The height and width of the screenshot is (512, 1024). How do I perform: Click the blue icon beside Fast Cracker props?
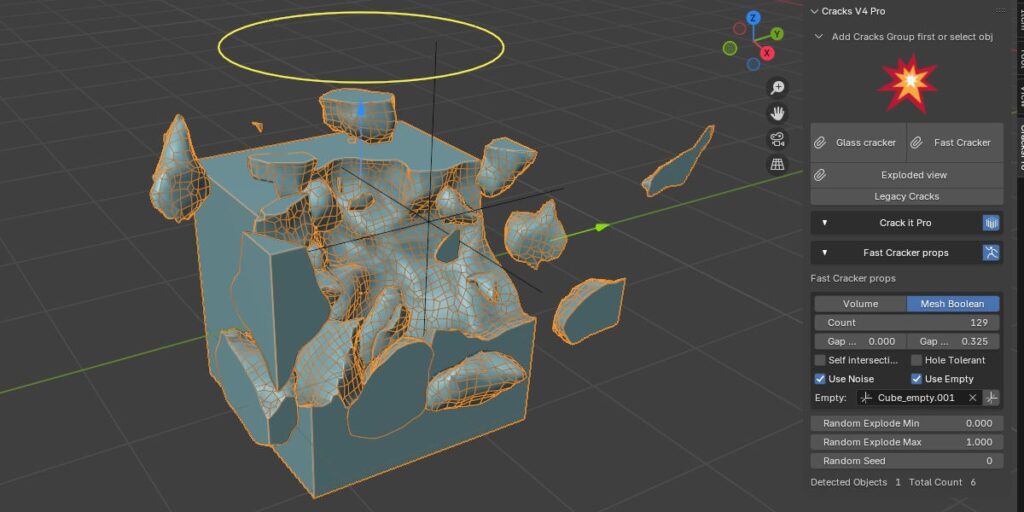point(991,253)
